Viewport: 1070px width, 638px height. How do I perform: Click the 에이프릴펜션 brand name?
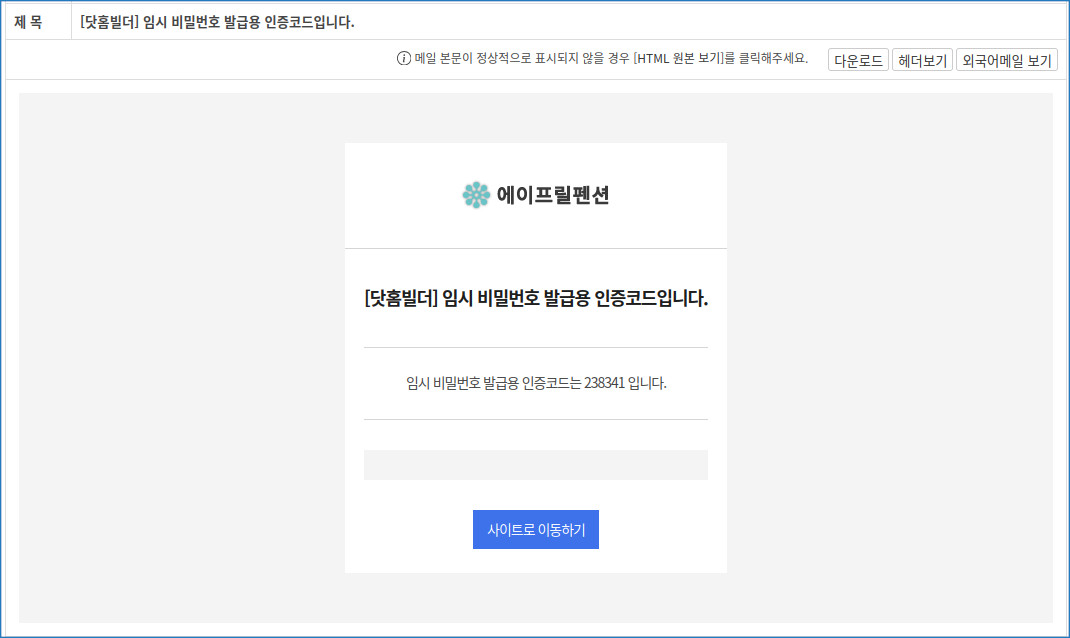point(552,196)
